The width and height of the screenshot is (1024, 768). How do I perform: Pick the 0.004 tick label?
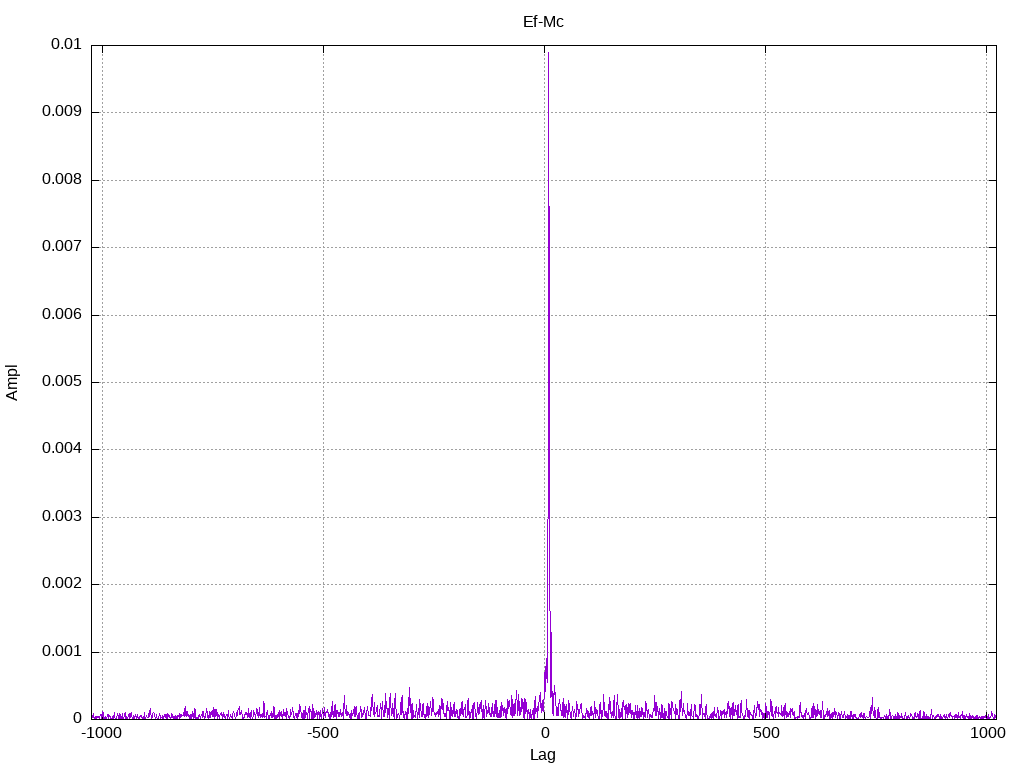[x=62, y=449]
